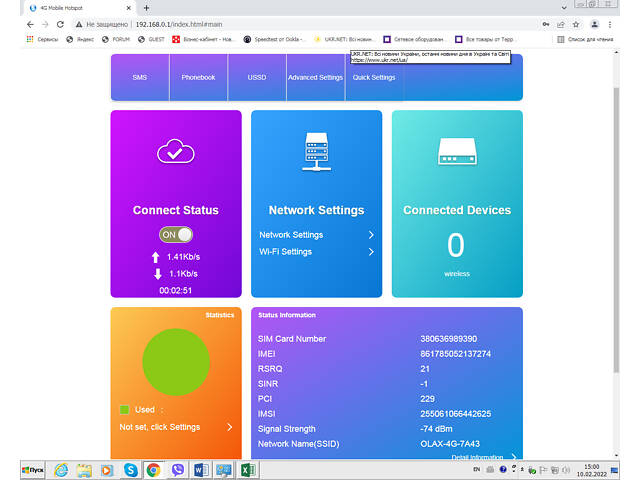Open the SMS tab
This screenshot has height=480, width=640.
[139, 77]
